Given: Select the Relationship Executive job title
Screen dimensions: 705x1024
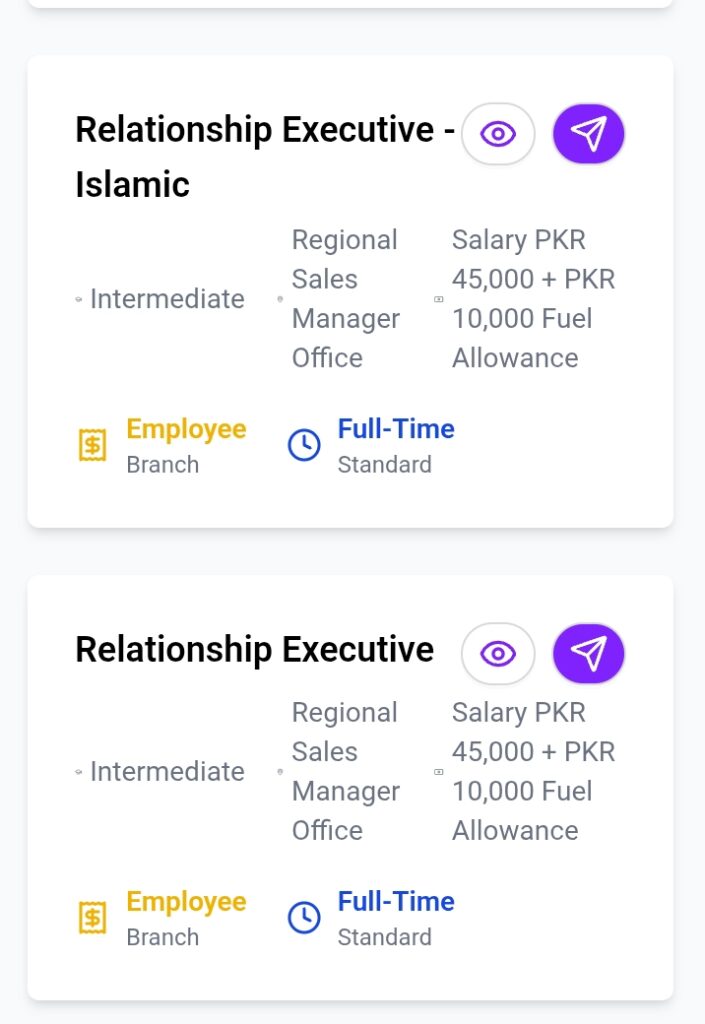Looking at the screenshot, I should pyautogui.click(x=253, y=649).
